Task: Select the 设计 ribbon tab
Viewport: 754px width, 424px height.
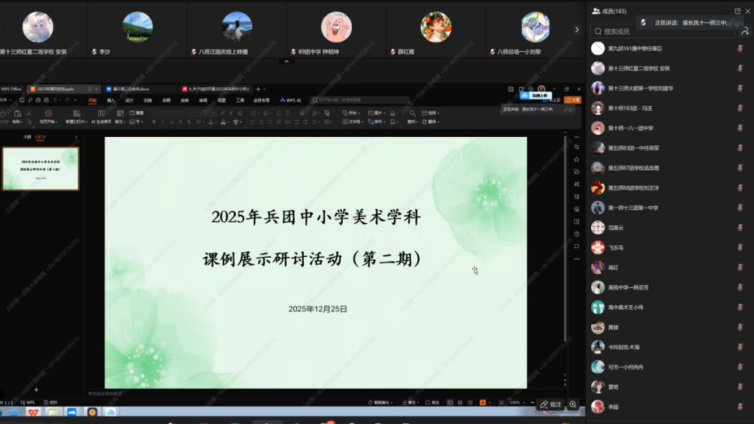Action: click(x=129, y=100)
